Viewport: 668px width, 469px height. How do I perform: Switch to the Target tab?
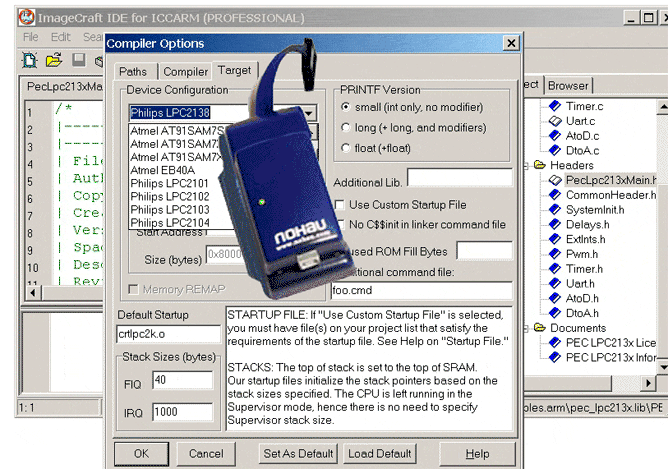pos(234,70)
